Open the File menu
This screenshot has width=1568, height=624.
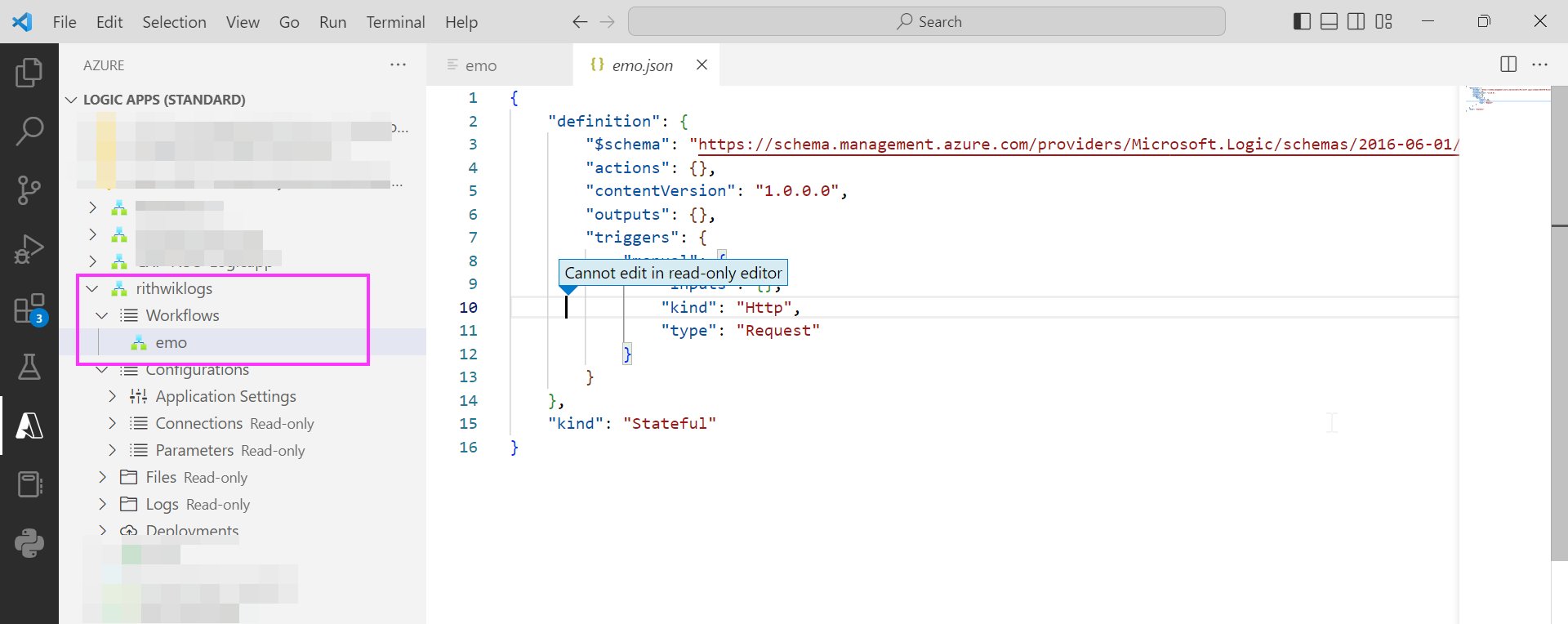coord(65,22)
